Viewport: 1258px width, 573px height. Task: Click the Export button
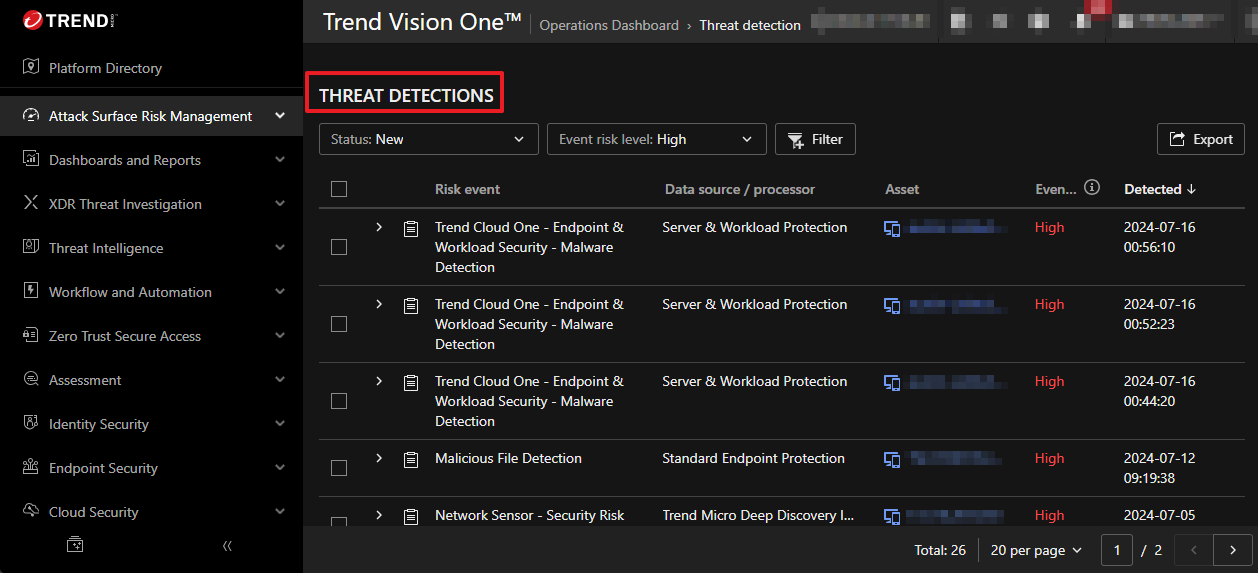1200,139
